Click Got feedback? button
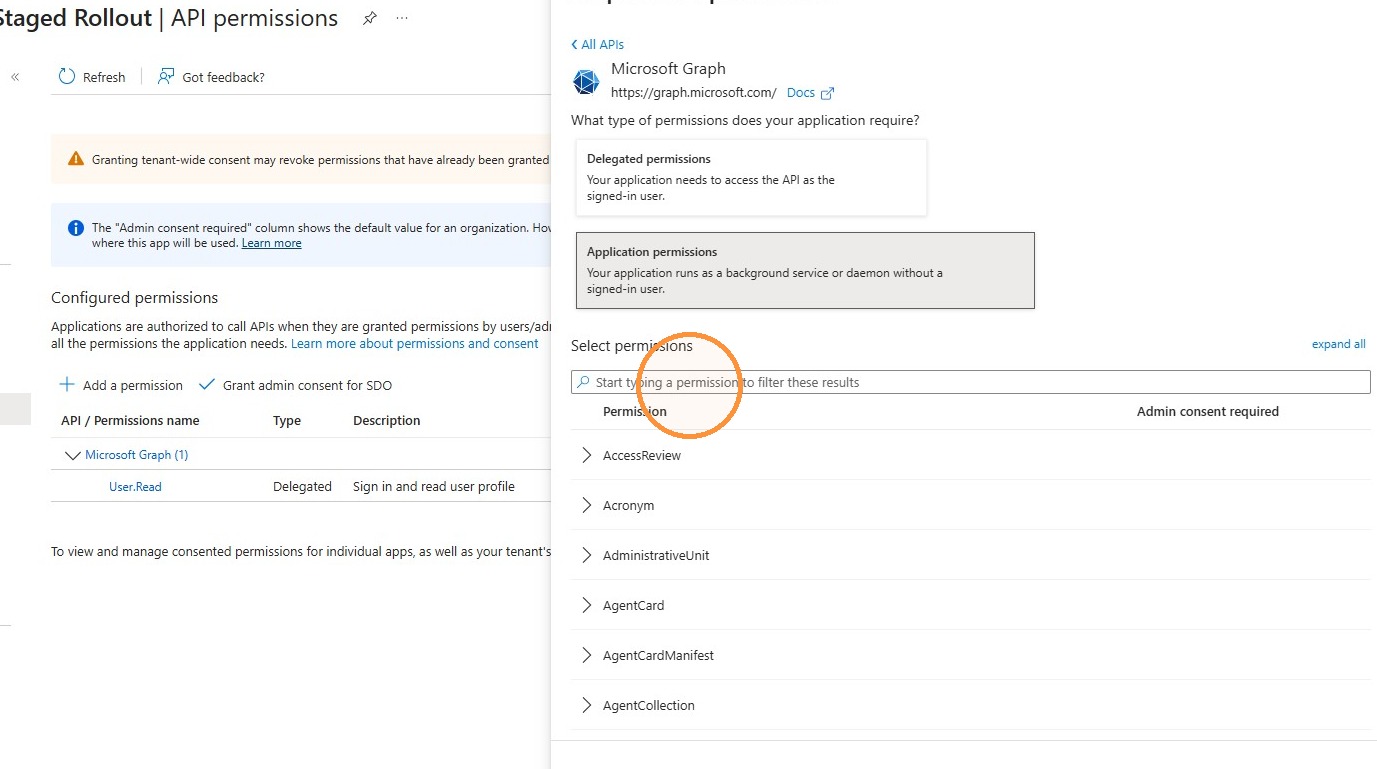The width and height of the screenshot is (1377, 769). (211, 77)
